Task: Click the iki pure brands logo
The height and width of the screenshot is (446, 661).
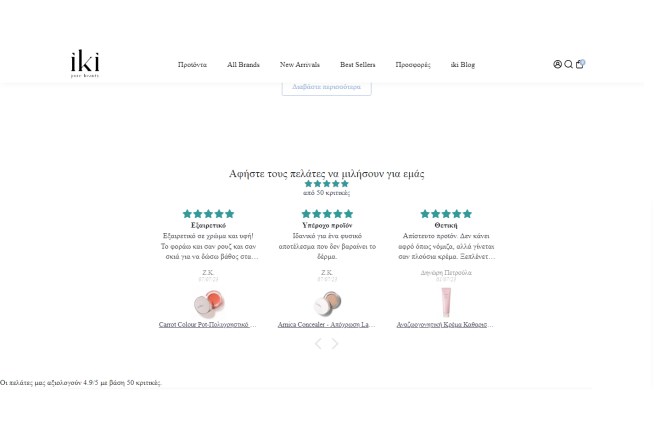Action: pyautogui.click(x=85, y=64)
